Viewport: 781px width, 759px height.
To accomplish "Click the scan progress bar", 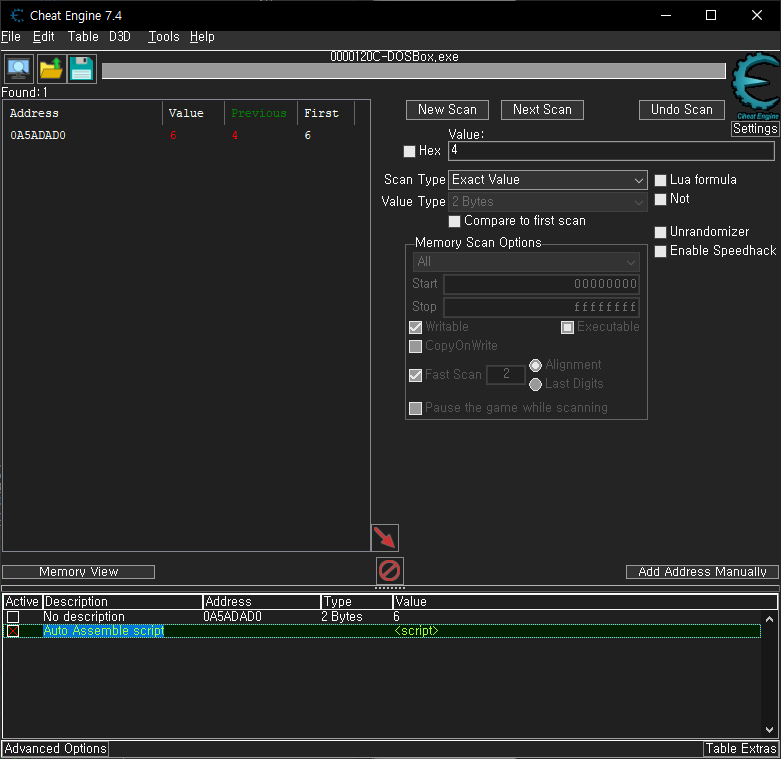I will 413,71.
